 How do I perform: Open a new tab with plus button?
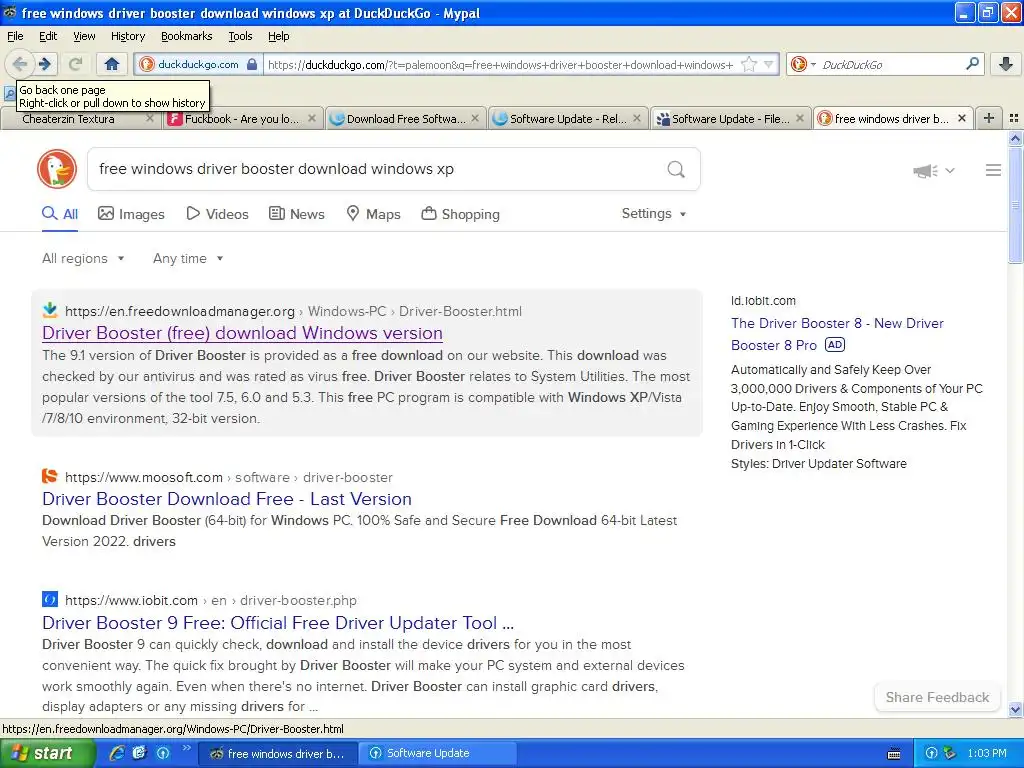pyautogui.click(x=989, y=118)
